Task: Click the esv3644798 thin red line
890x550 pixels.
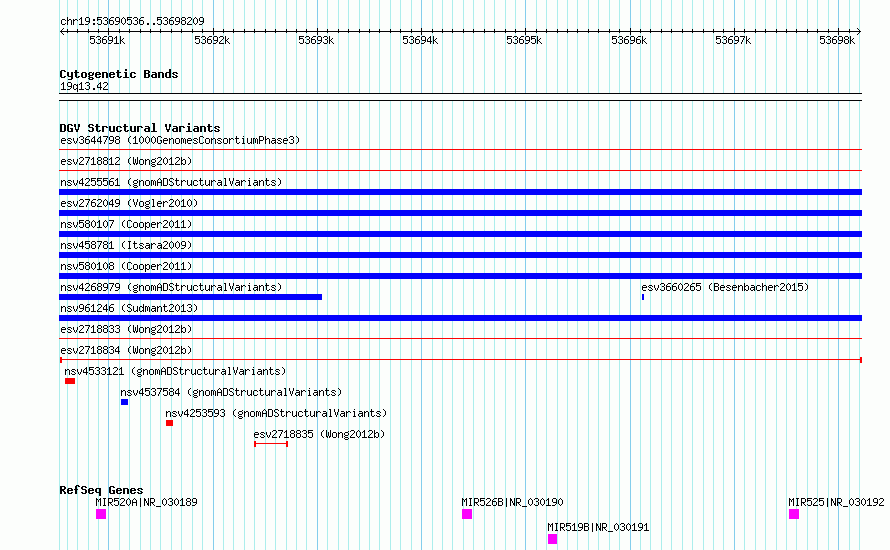Action: pos(460,150)
